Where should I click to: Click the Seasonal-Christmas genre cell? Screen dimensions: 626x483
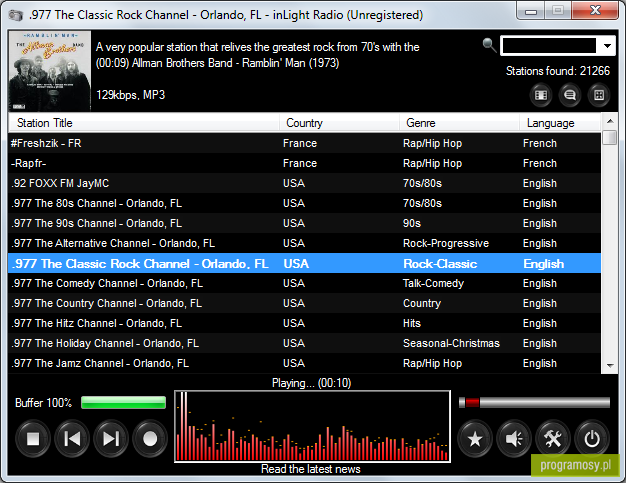(x=451, y=343)
